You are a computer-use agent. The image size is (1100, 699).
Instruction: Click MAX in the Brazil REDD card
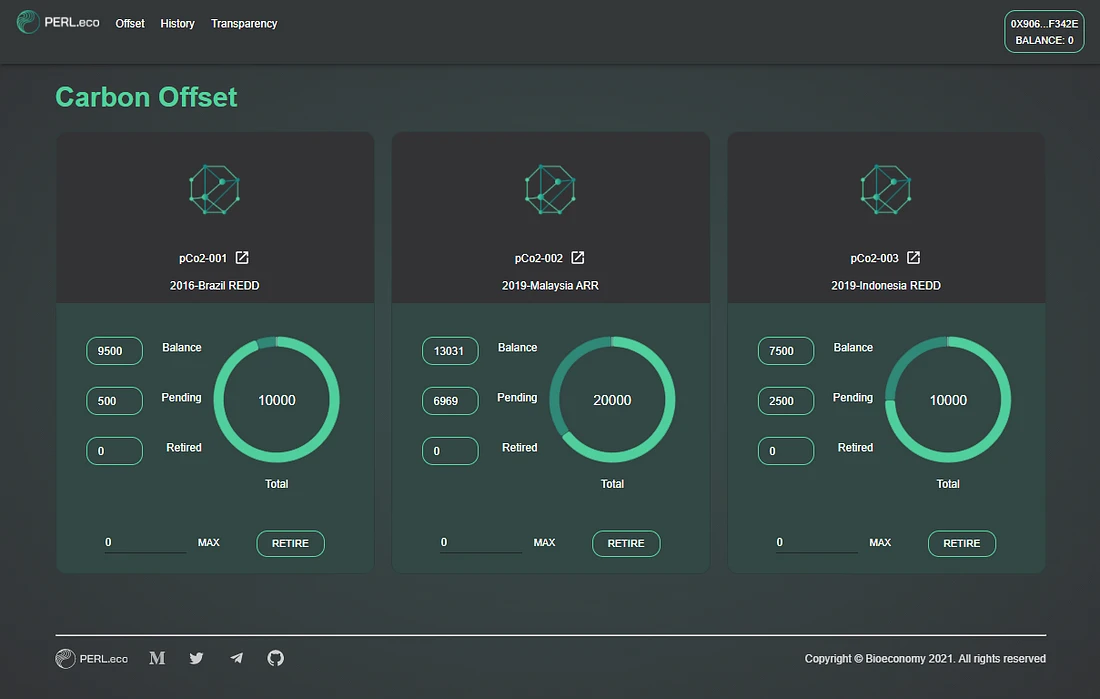click(x=208, y=543)
